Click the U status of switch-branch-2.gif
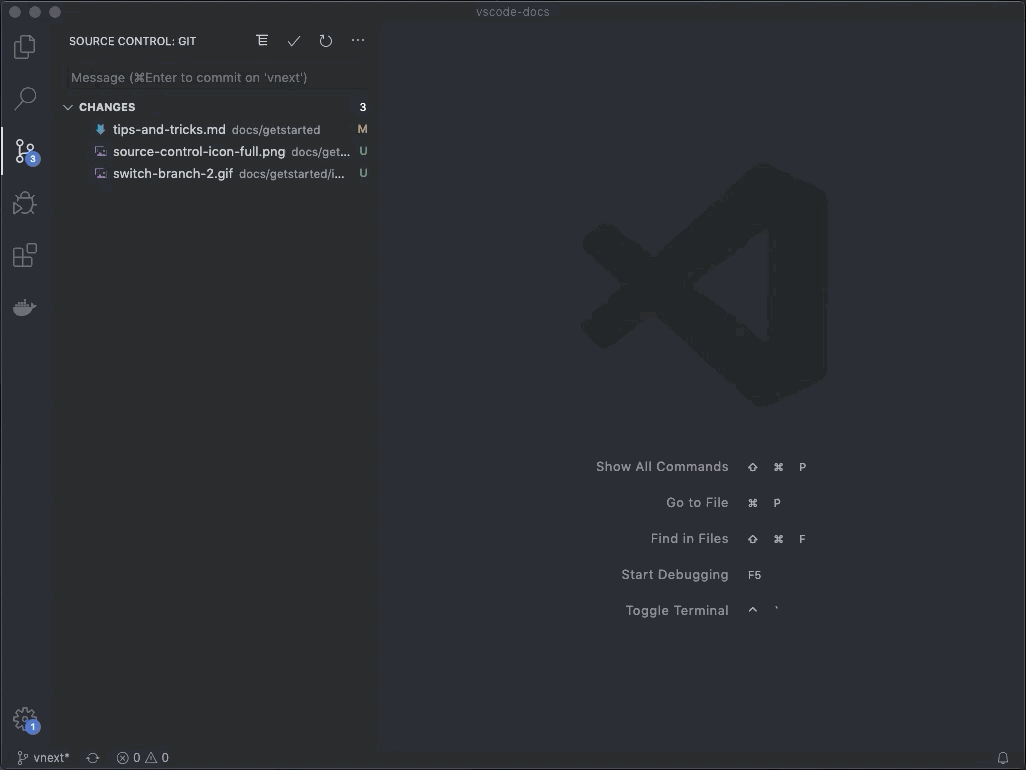Screen dimensions: 1026x770 (363, 173)
